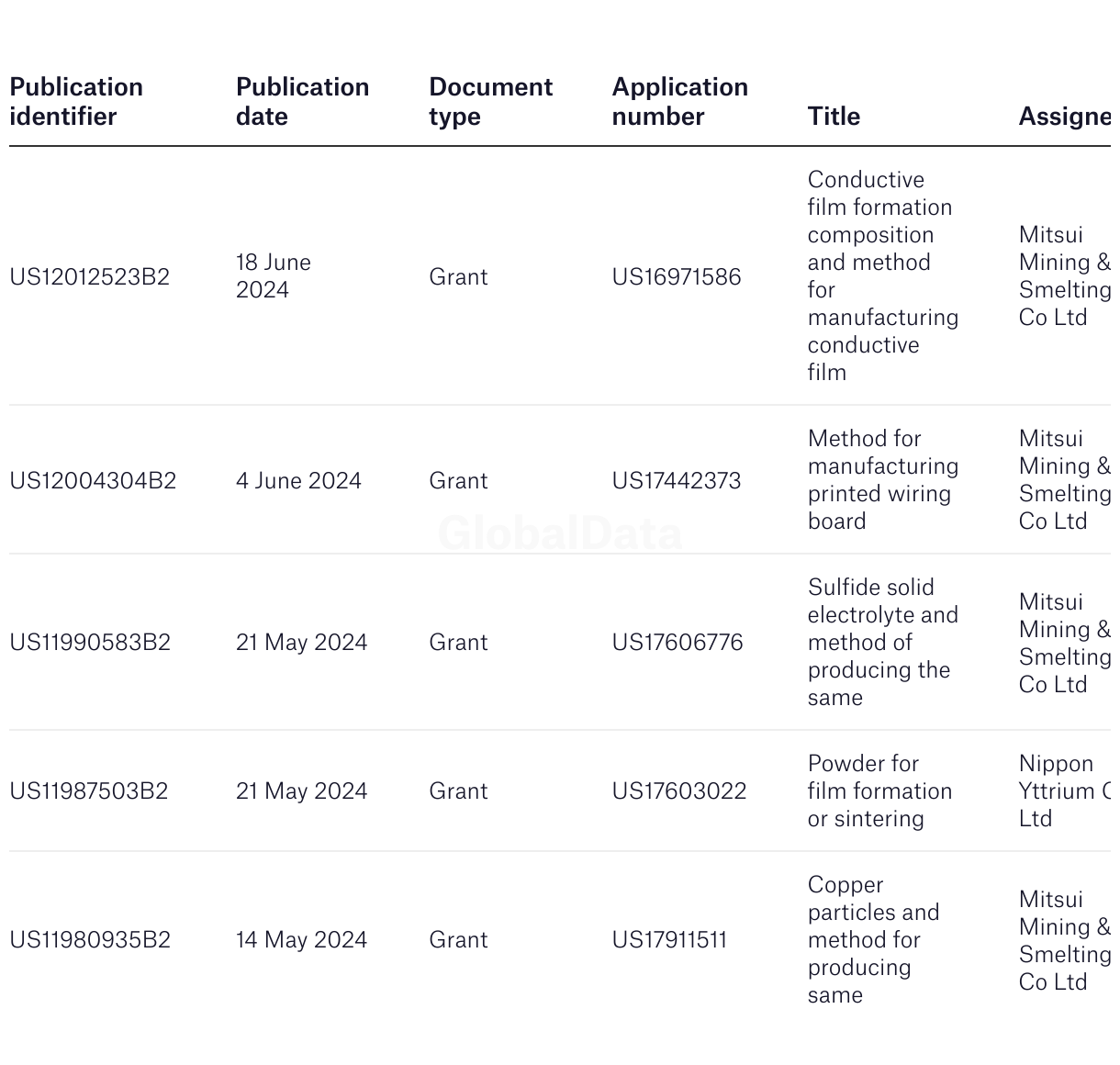
Task: Click the Nippon Yttrium assignee cell
Action: pos(1065,791)
